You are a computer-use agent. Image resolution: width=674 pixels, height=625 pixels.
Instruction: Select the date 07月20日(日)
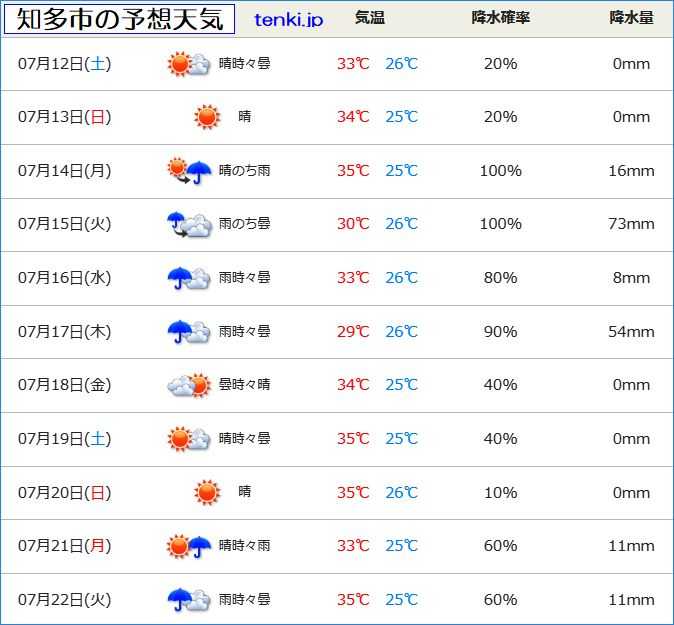[x=64, y=492]
